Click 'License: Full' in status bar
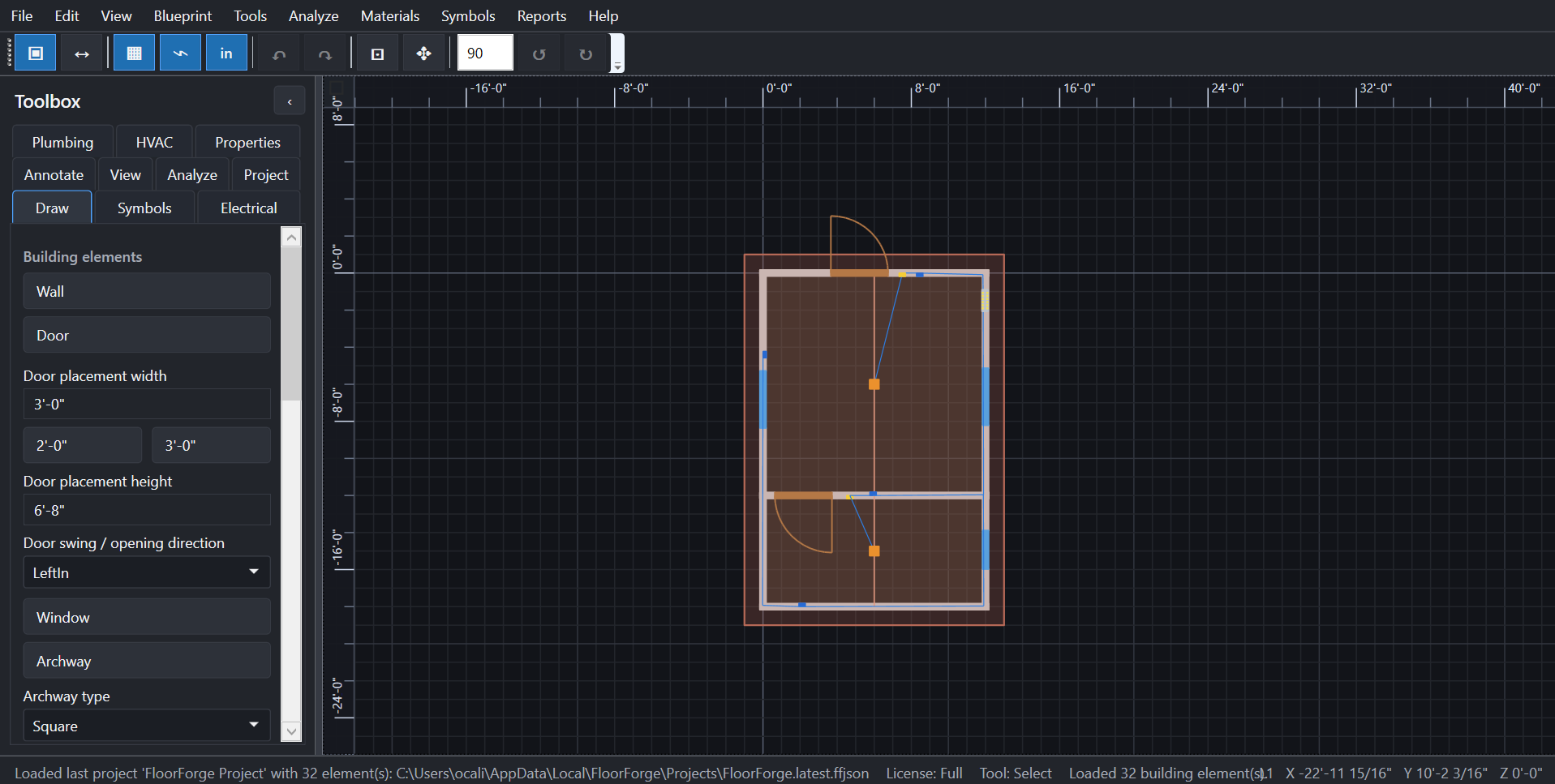Viewport: 1555px width, 784px height. tap(924, 773)
